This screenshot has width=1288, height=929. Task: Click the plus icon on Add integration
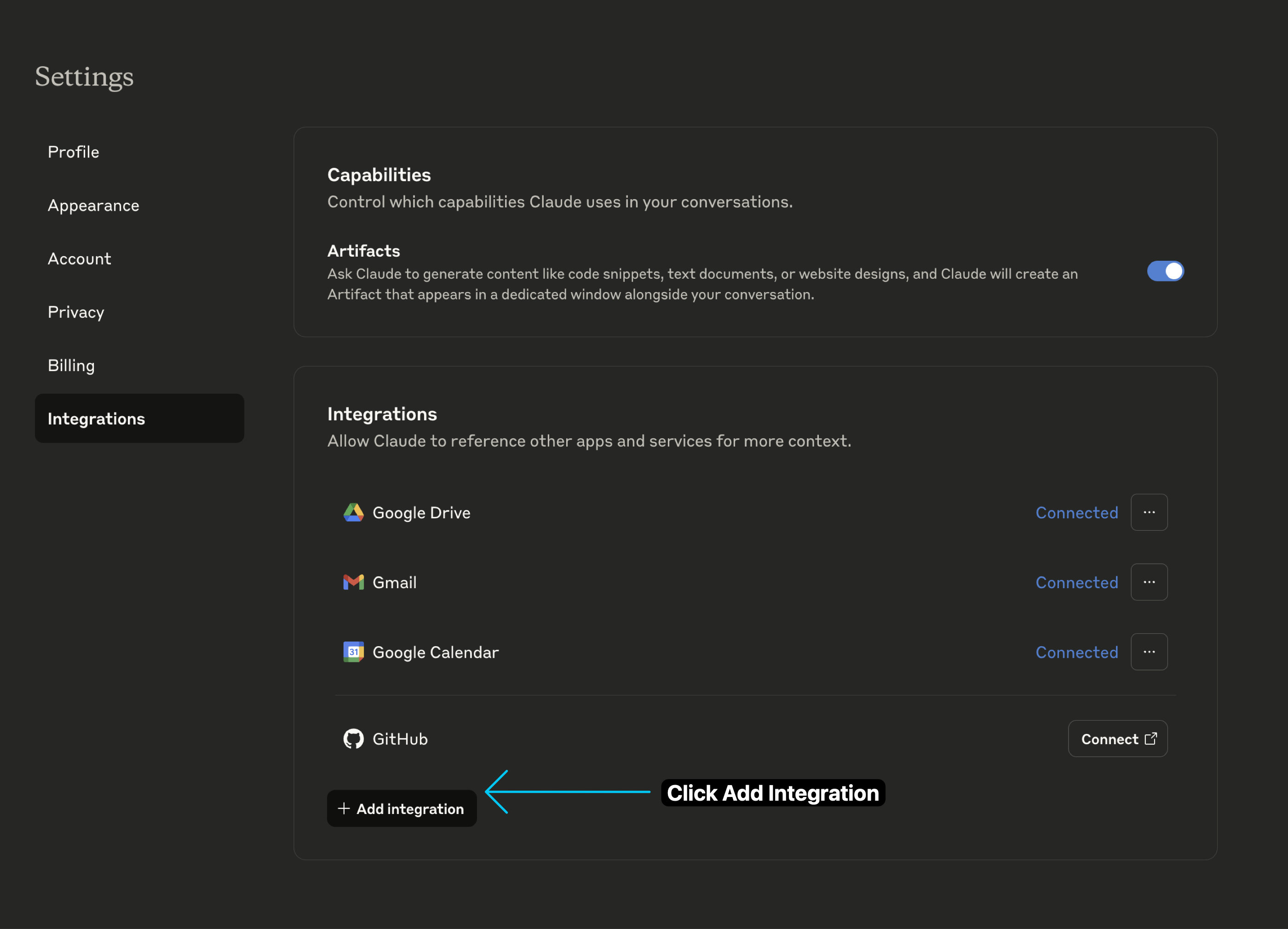(x=344, y=808)
